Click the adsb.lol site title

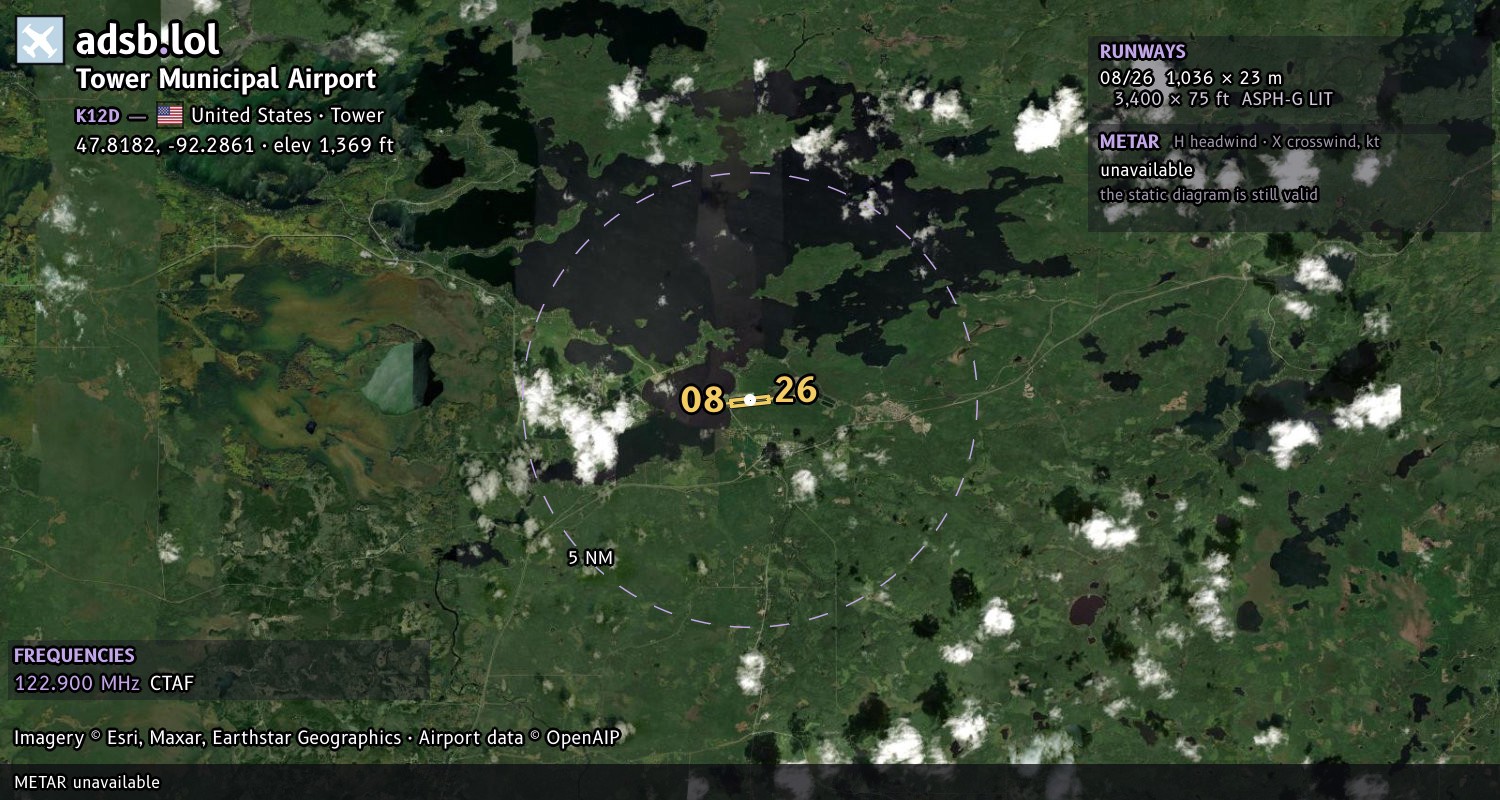[x=148, y=40]
